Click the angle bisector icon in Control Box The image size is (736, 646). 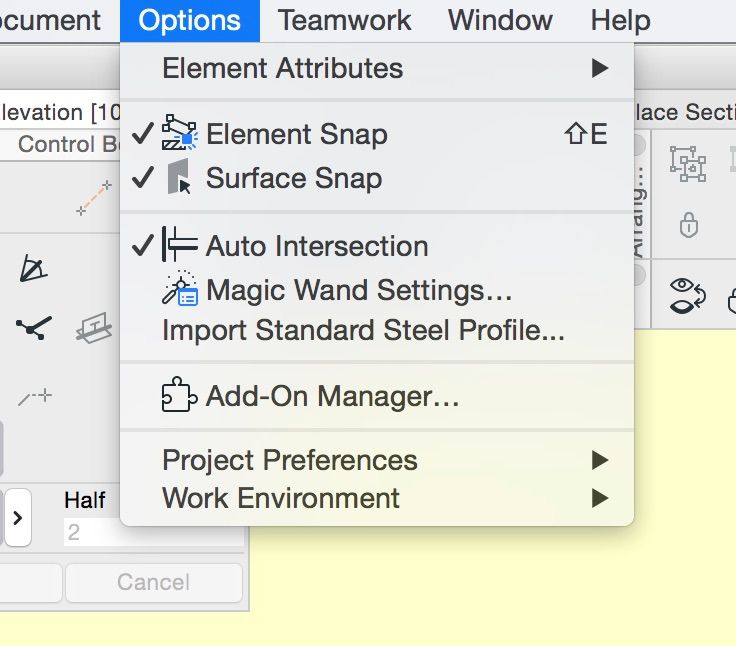tap(33, 268)
